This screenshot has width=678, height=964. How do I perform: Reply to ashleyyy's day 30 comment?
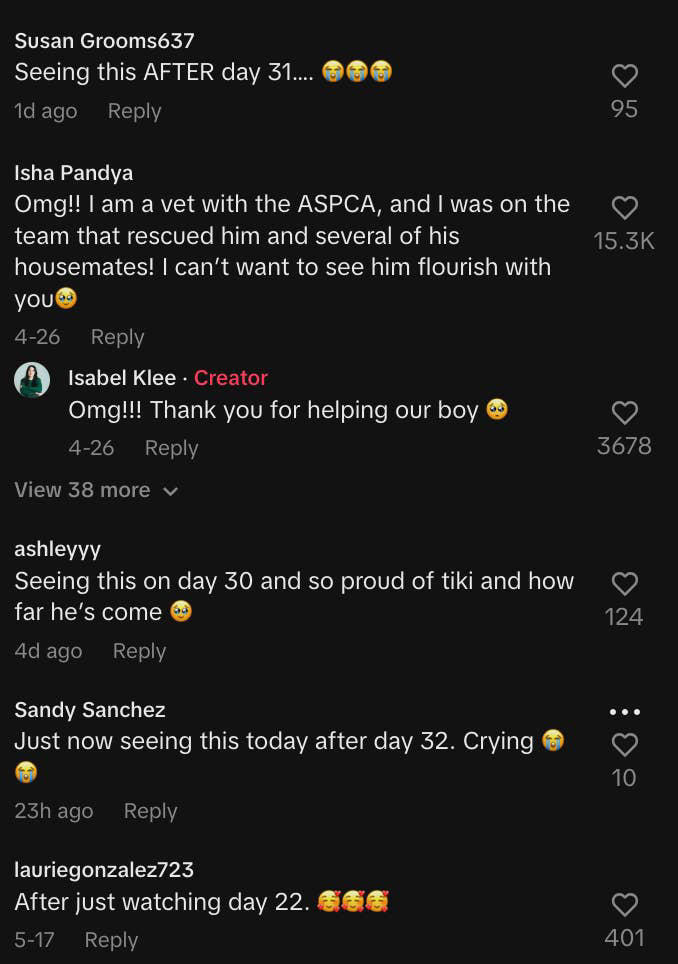(139, 651)
